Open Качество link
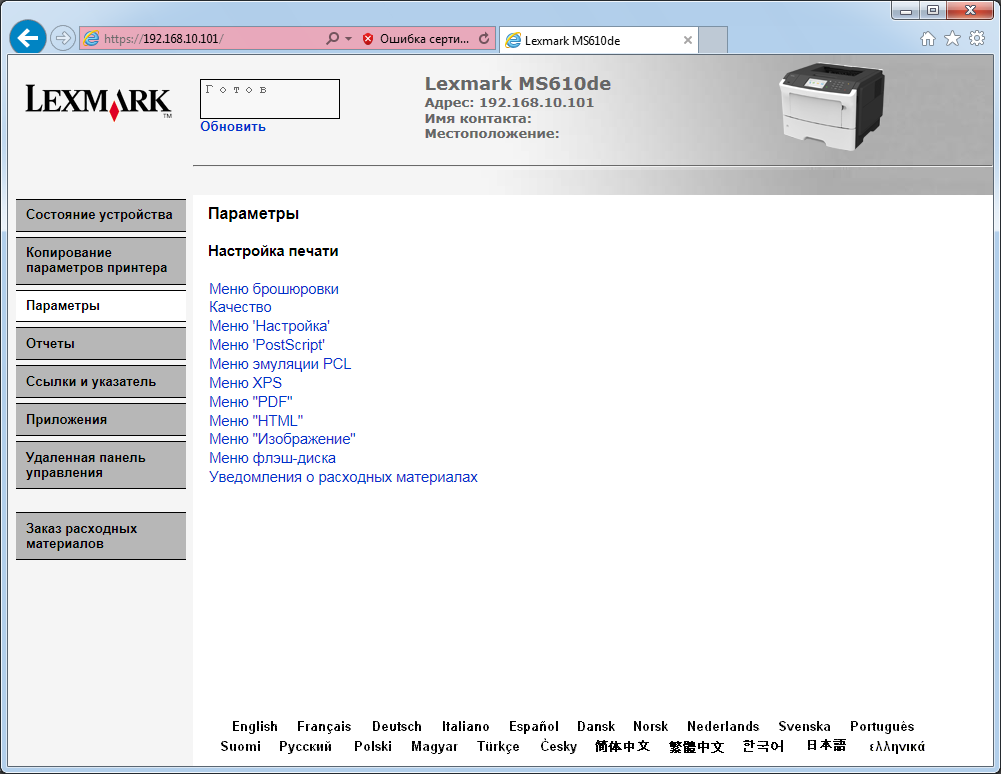The height and width of the screenshot is (774, 1001). click(240, 307)
